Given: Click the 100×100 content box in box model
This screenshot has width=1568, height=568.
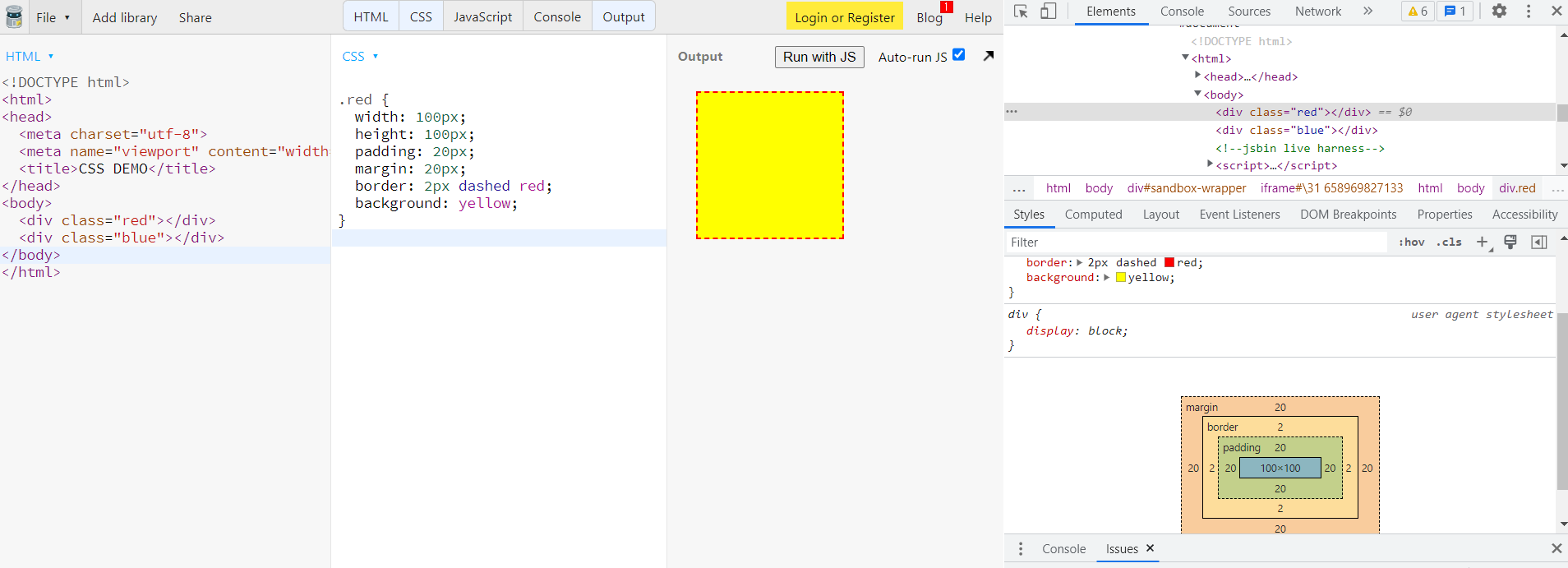Looking at the screenshot, I should (1280, 468).
